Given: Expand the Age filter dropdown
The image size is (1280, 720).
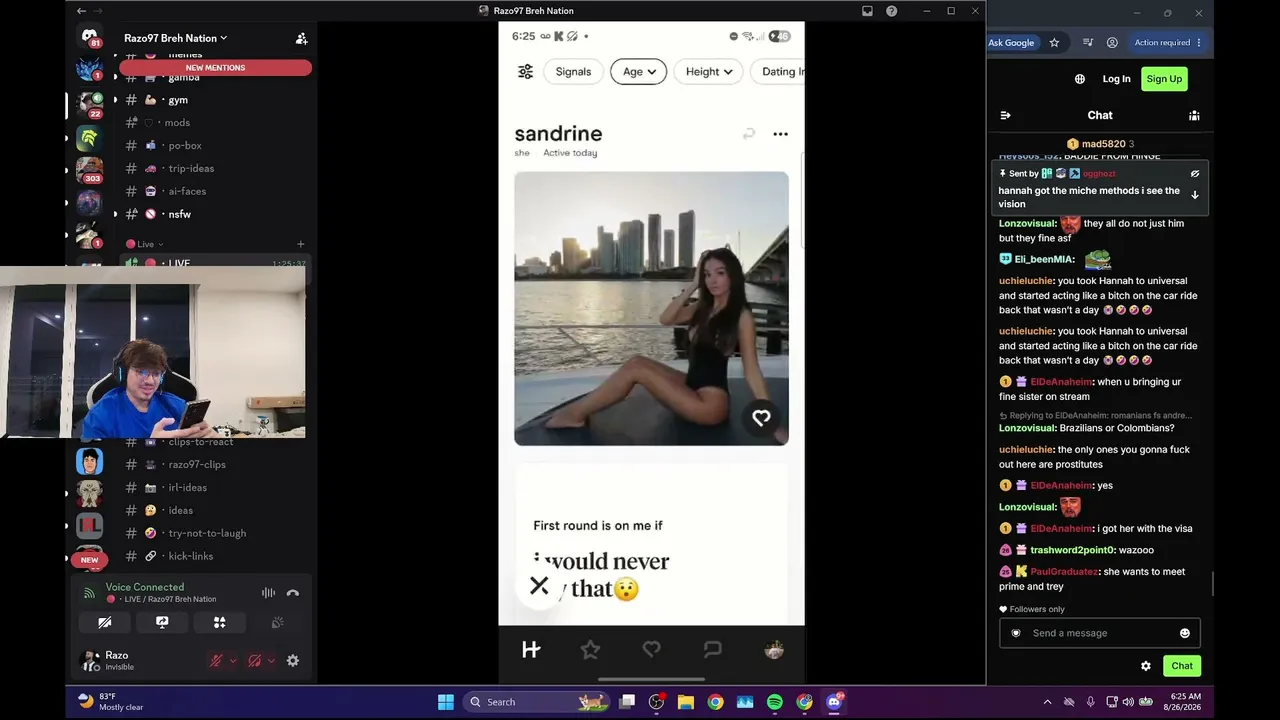Looking at the screenshot, I should [638, 71].
